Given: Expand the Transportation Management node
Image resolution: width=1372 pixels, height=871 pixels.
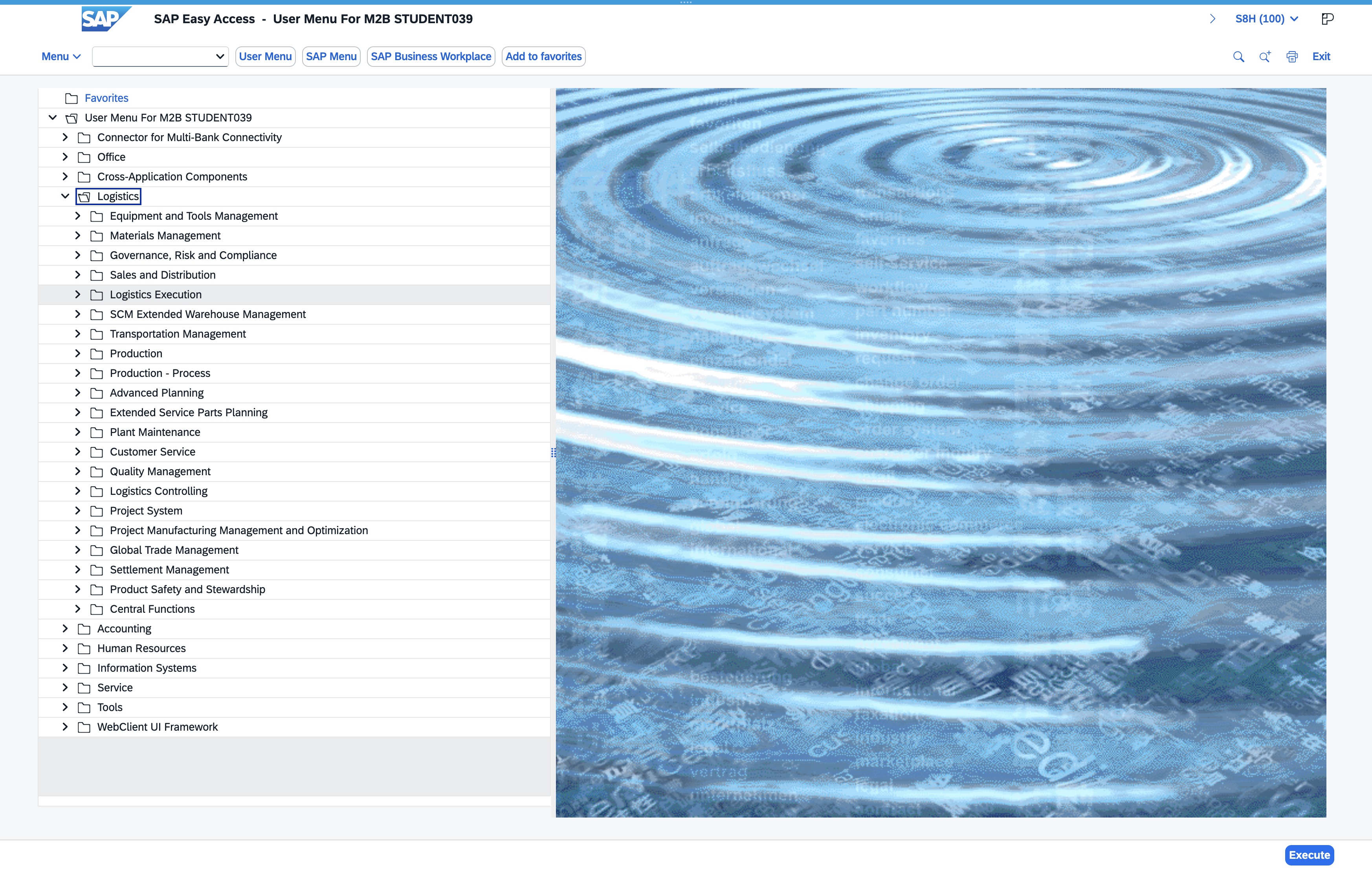Looking at the screenshot, I should (78, 334).
